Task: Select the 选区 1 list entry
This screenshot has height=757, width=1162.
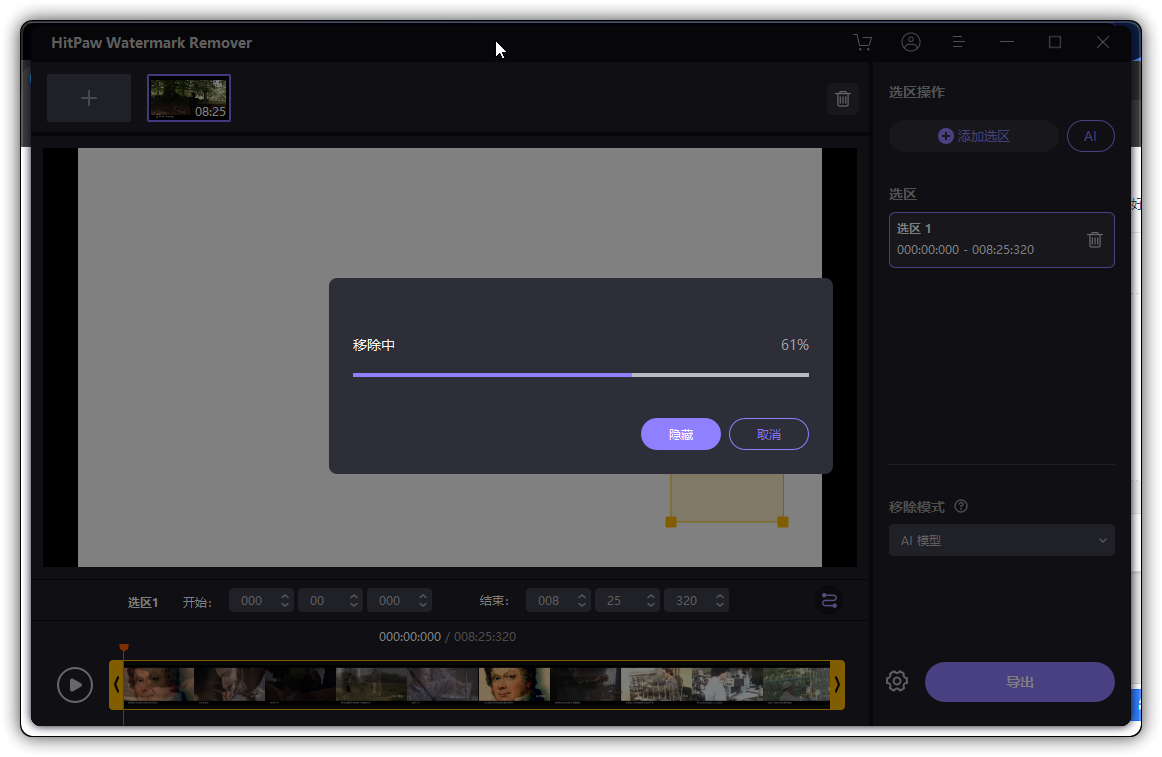Action: 980,240
